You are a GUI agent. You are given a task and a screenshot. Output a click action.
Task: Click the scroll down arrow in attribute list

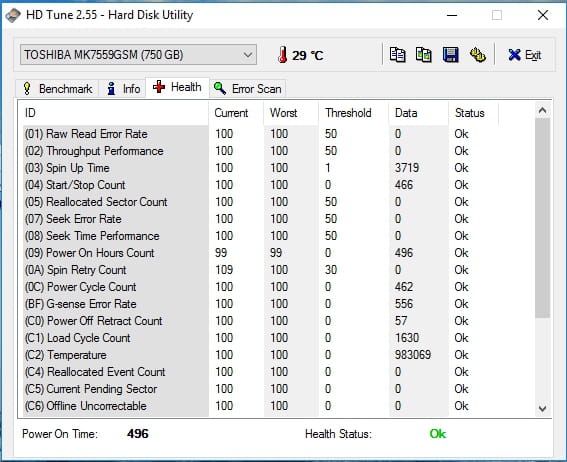pyautogui.click(x=542, y=408)
